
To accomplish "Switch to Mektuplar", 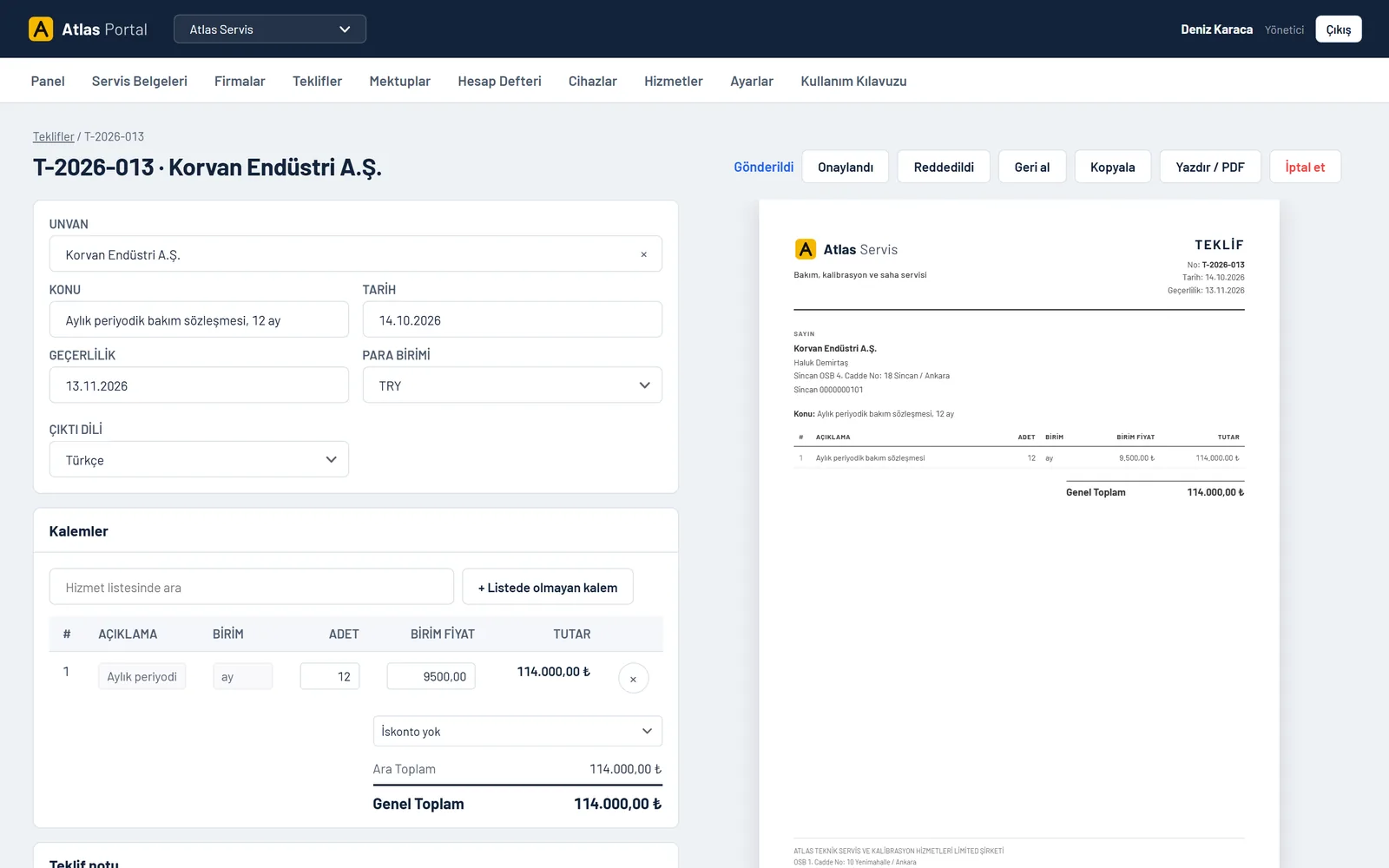I will click(399, 81).
